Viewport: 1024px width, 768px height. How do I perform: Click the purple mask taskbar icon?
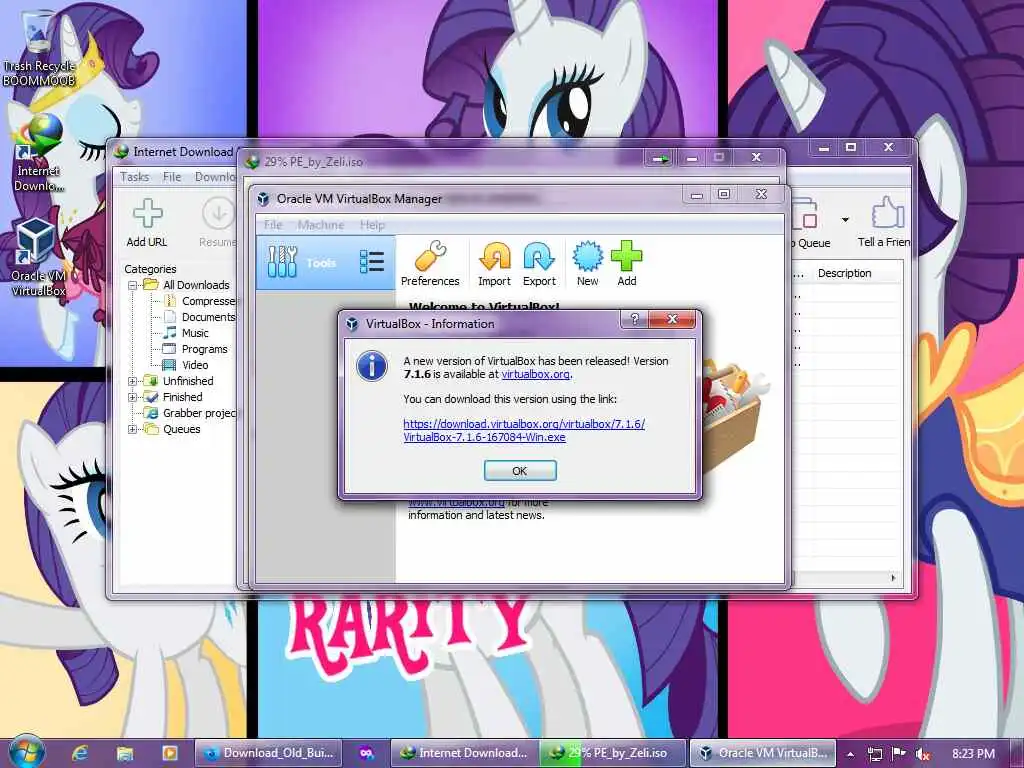point(366,753)
